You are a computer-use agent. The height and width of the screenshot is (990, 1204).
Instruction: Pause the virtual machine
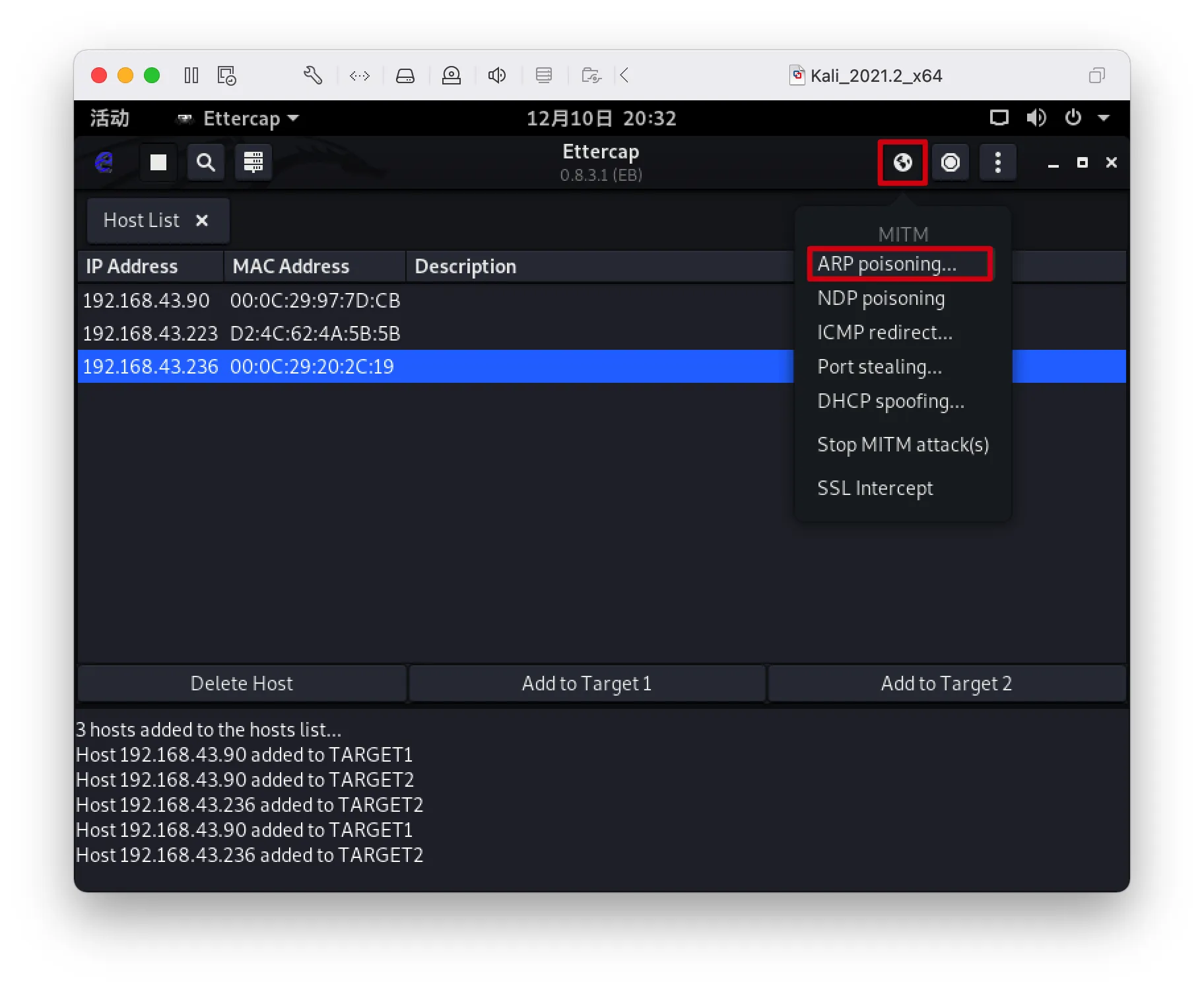pos(191,75)
